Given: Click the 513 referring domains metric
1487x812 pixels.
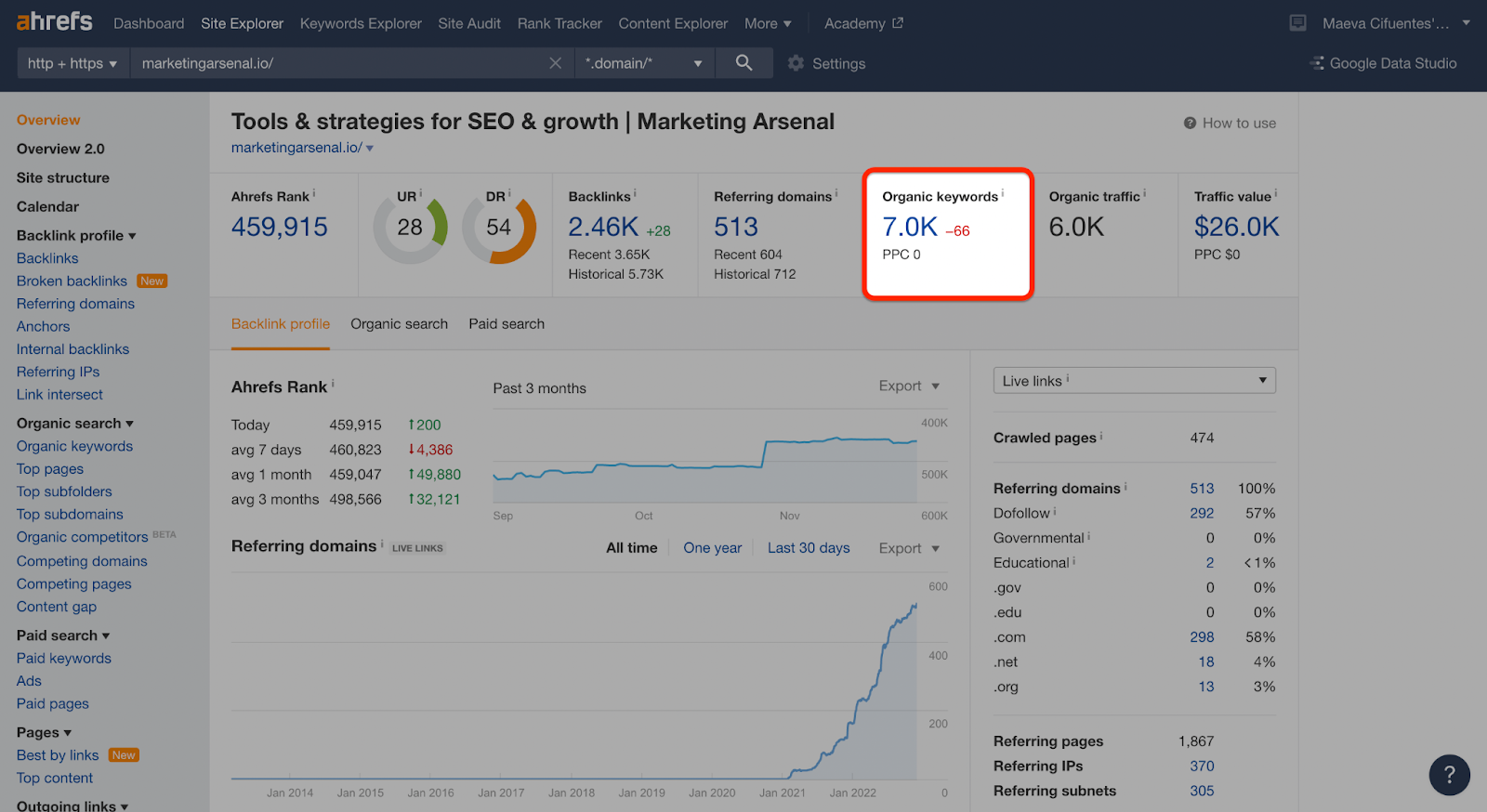Looking at the screenshot, I should pyautogui.click(x=736, y=227).
